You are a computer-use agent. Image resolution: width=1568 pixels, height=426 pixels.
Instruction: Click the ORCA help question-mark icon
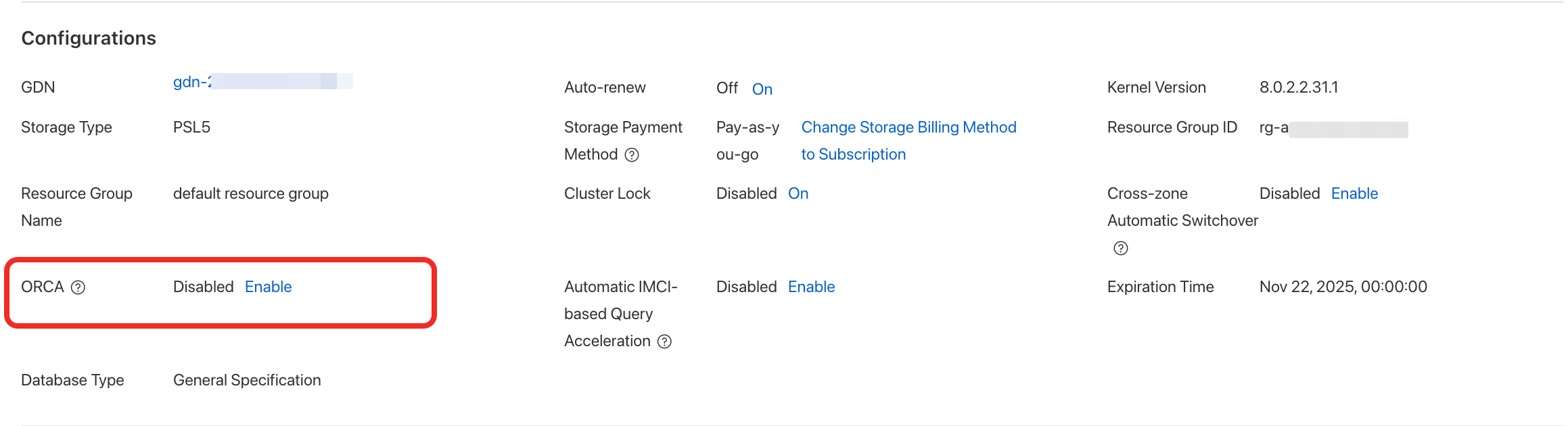(x=78, y=287)
